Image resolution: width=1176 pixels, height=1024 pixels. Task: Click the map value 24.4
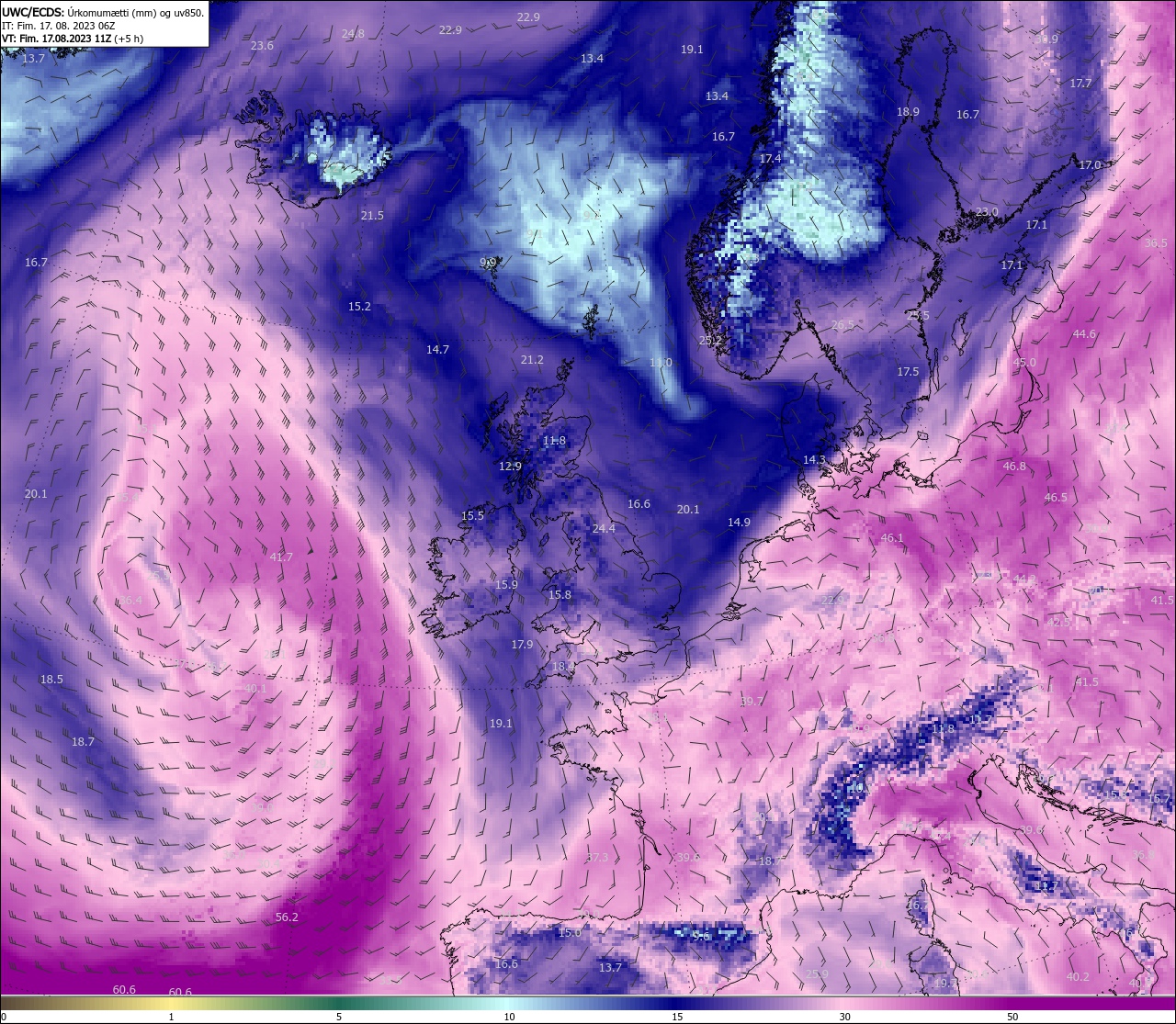tap(604, 529)
